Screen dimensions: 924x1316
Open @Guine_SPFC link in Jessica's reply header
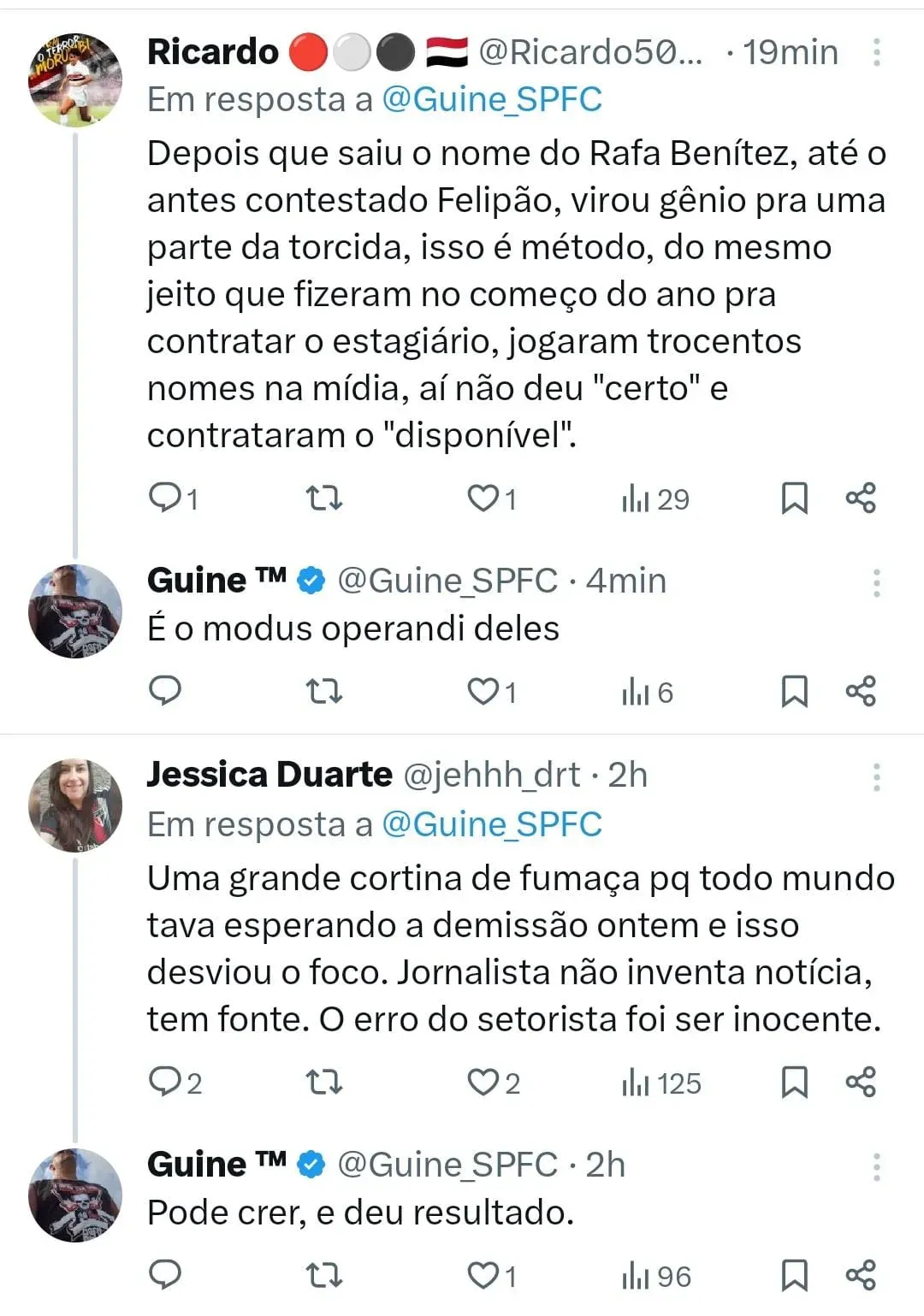pyautogui.click(x=492, y=824)
